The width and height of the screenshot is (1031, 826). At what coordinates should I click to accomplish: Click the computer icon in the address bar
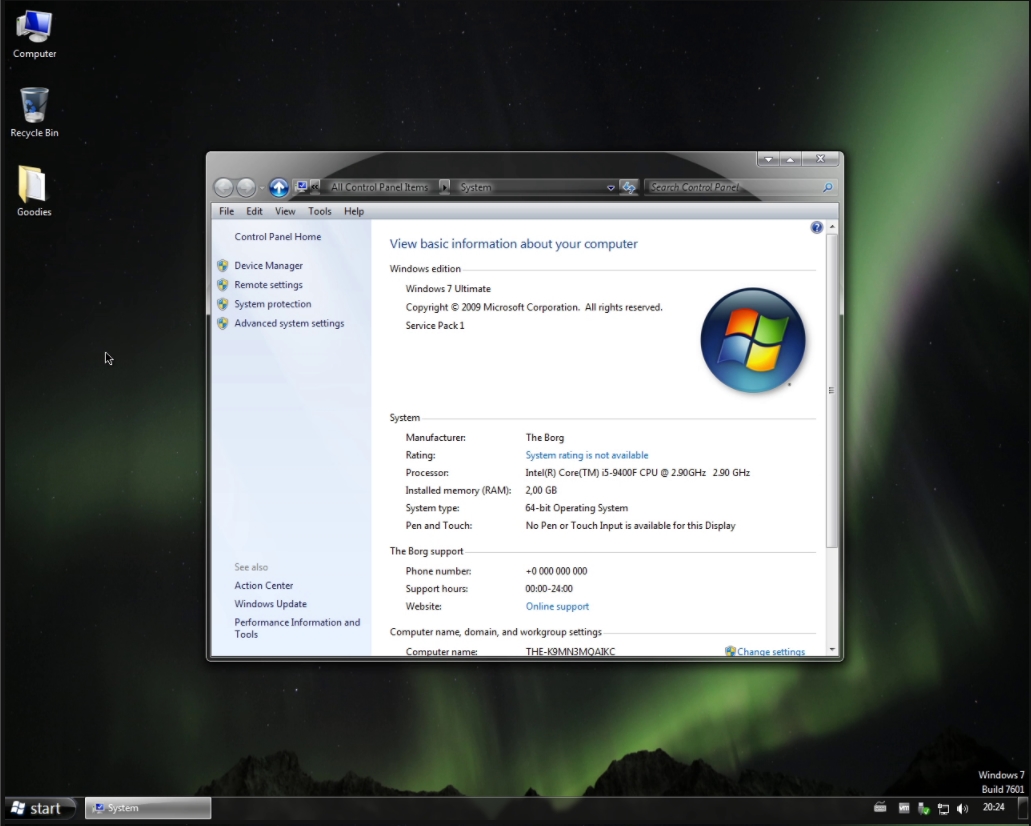tap(302, 187)
